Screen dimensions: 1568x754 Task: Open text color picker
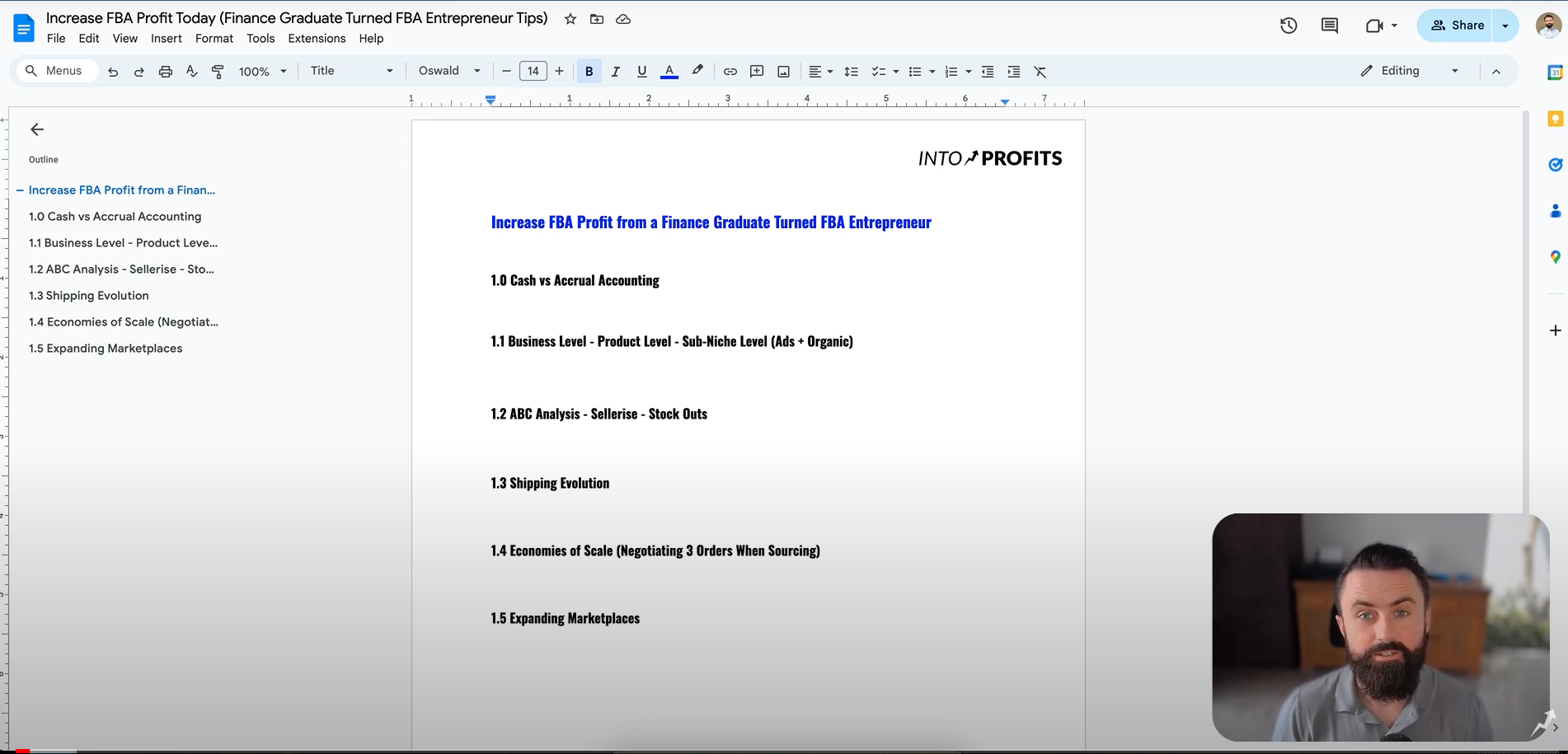(x=669, y=72)
